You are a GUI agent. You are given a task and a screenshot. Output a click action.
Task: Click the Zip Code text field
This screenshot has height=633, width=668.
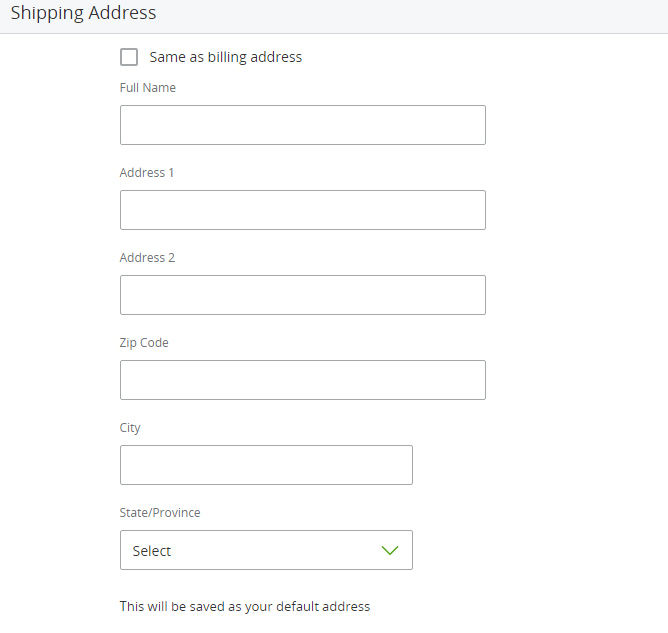tap(302, 380)
